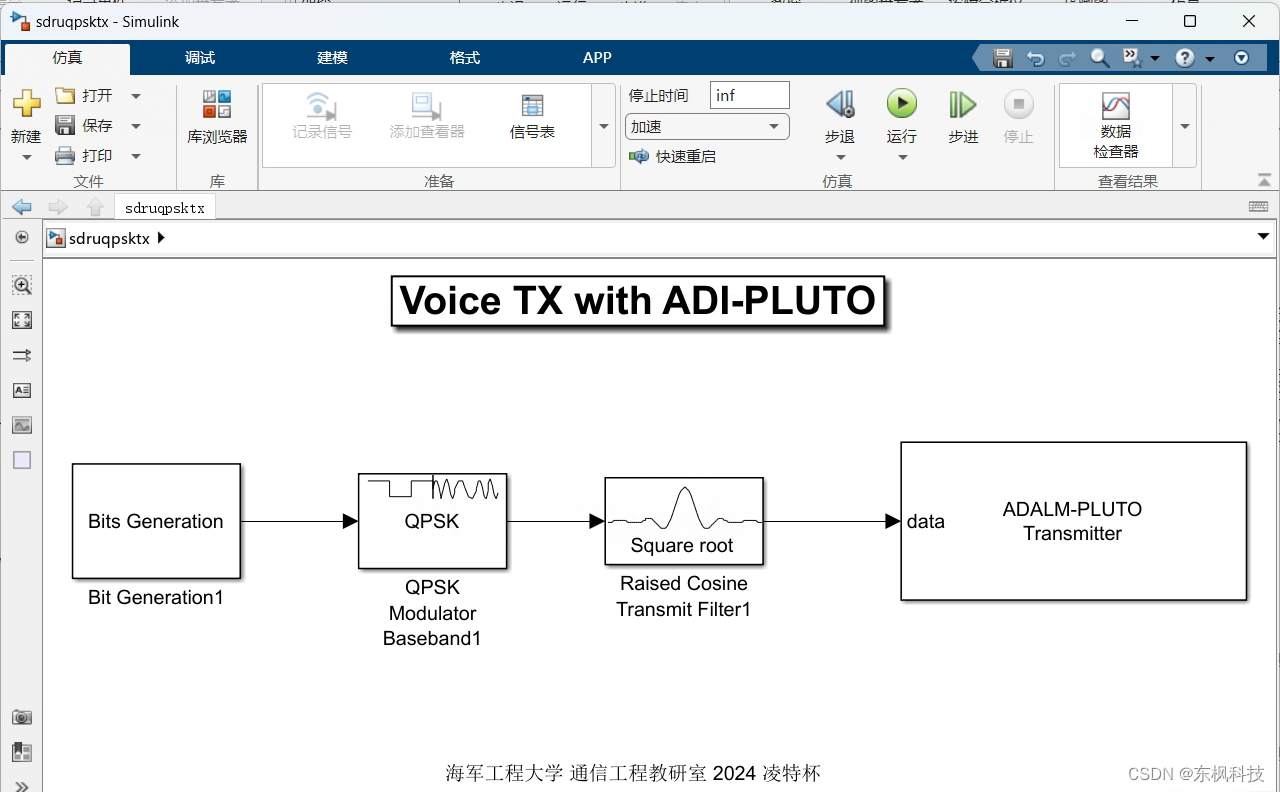
Task: Open the quick access options dropdown circle
Action: click(1241, 58)
